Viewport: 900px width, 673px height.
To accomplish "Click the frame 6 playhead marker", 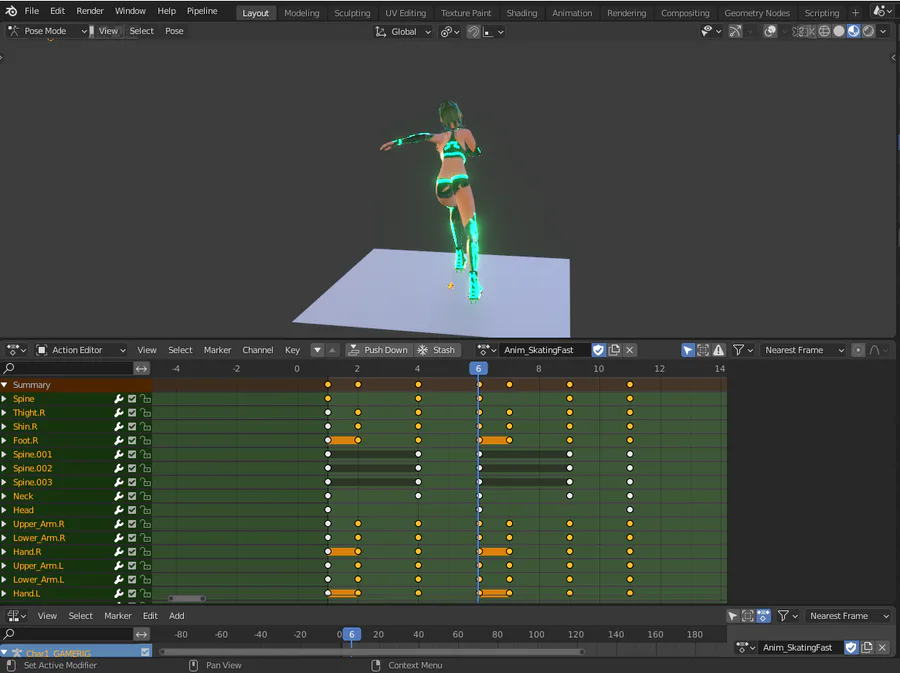I will pyautogui.click(x=478, y=368).
